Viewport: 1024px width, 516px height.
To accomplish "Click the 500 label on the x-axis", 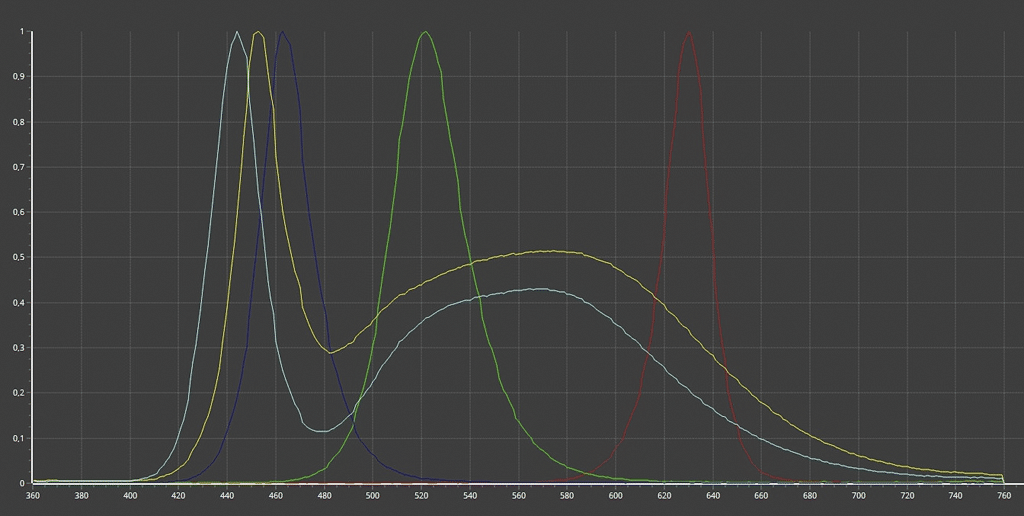I will [373, 495].
